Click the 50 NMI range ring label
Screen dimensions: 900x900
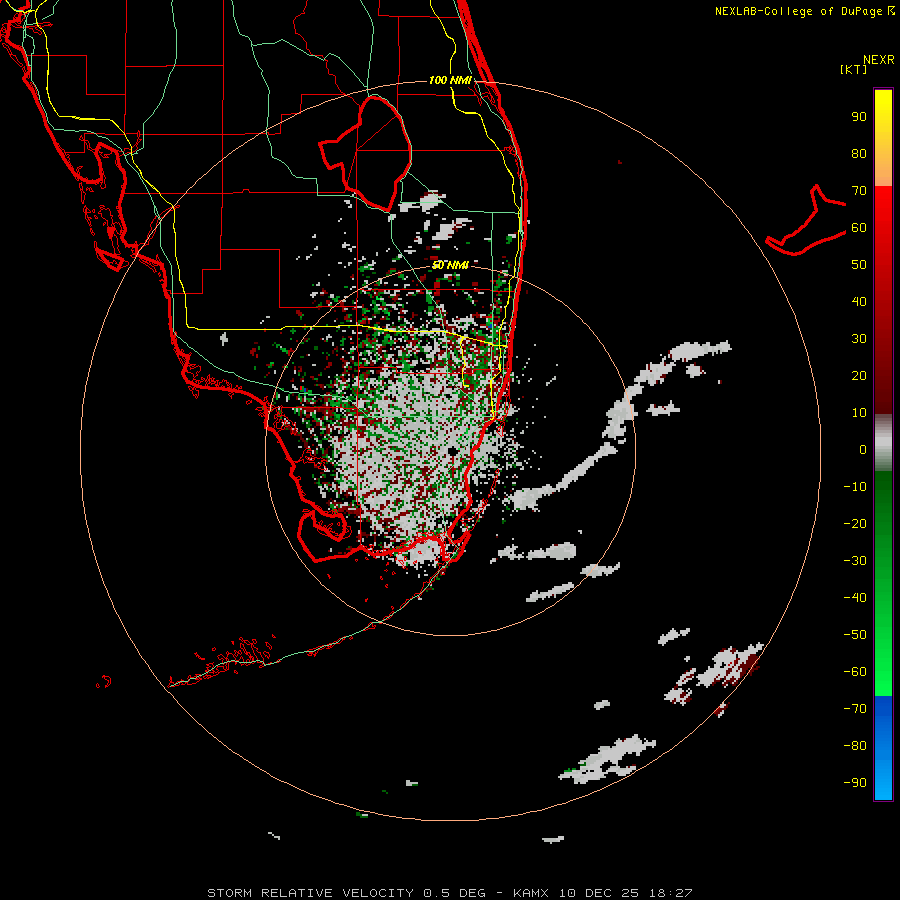[450, 265]
